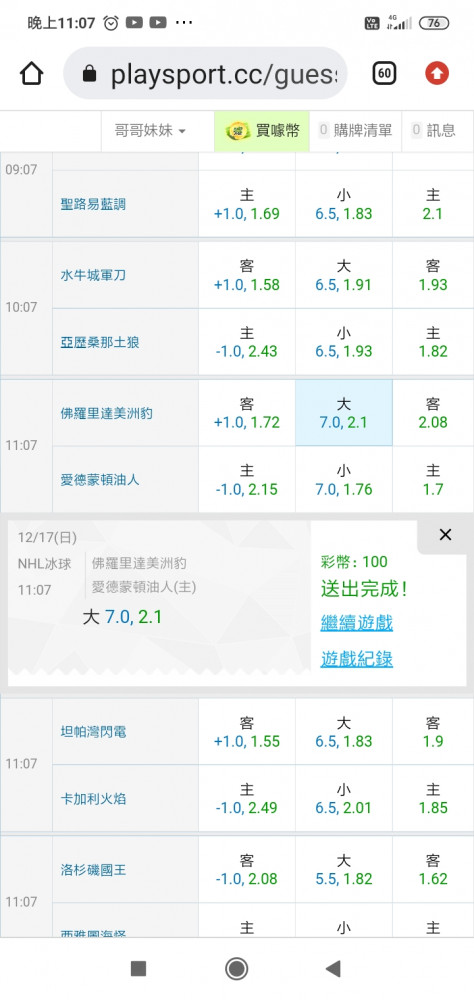Select 客 +1.0, 1.55 for 坦帕灣閃電
Viewport: 474px width, 1000px height.
pos(247,732)
